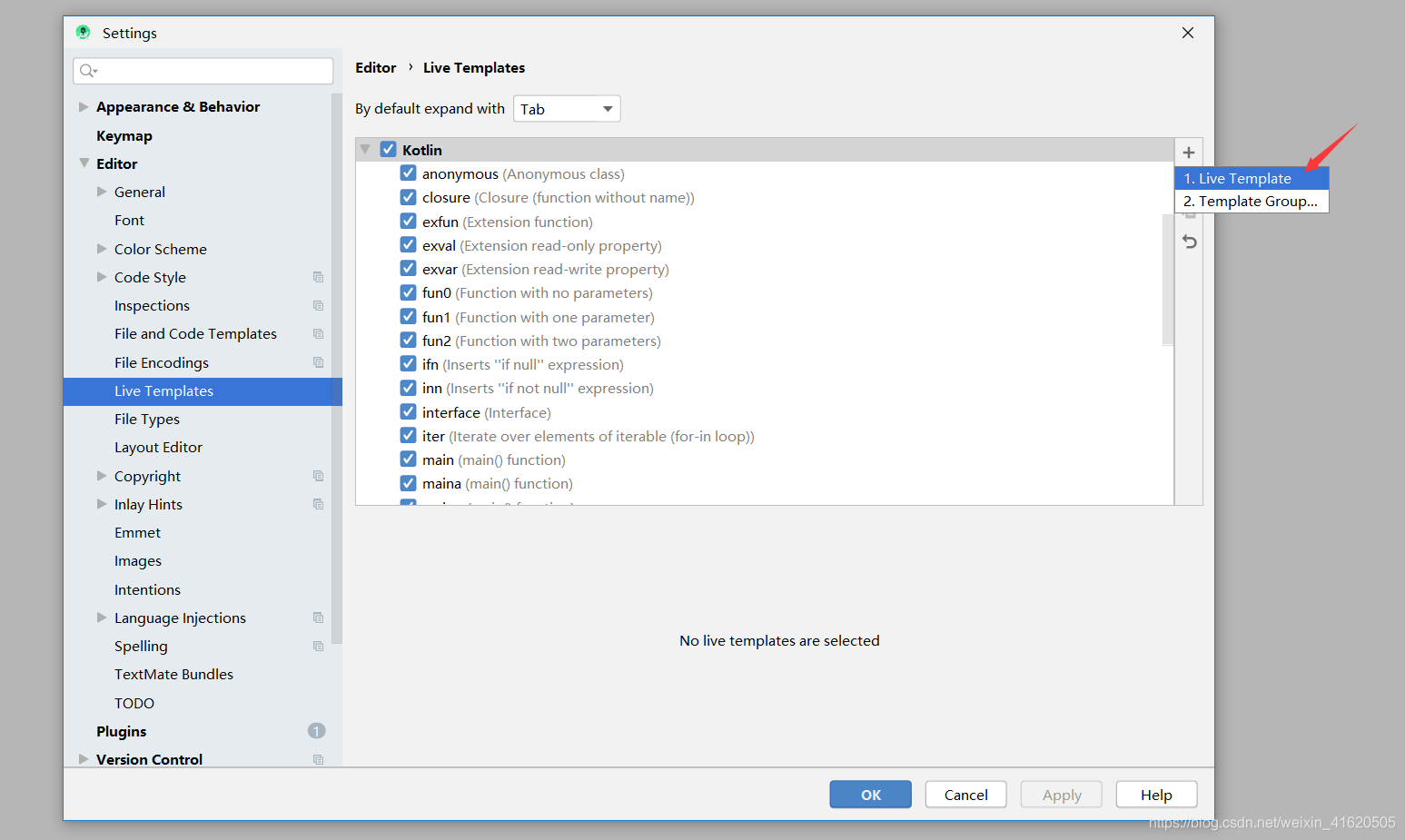This screenshot has width=1405, height=840.
Task: Select the main template row
Action: (x=764, y=460)
